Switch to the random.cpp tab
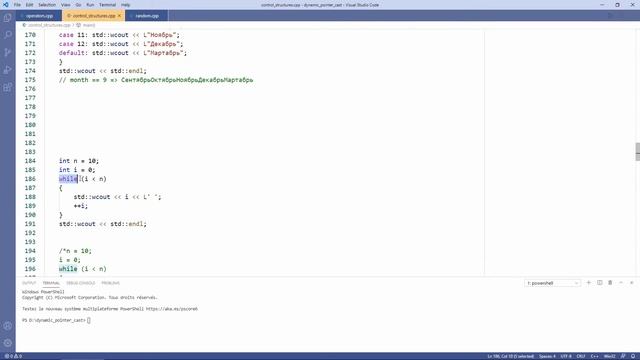Image resolution: width=640 pixels, height=360 pixels. pyautogui.click(x=147, y=16)
